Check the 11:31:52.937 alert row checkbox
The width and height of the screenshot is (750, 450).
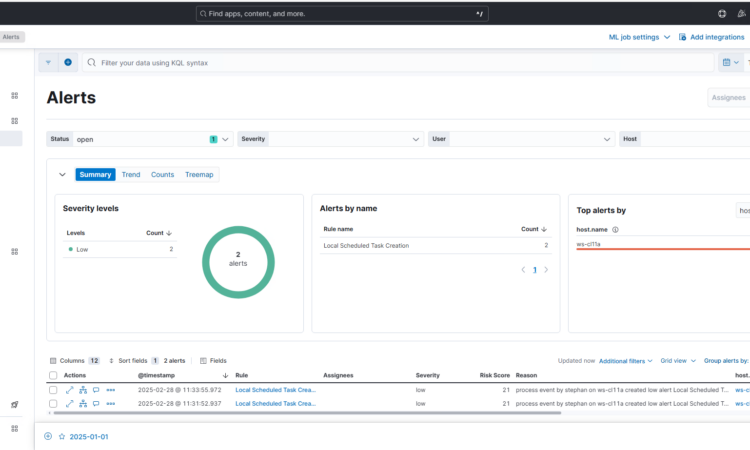pyautogui.click(x=53, y=404)
